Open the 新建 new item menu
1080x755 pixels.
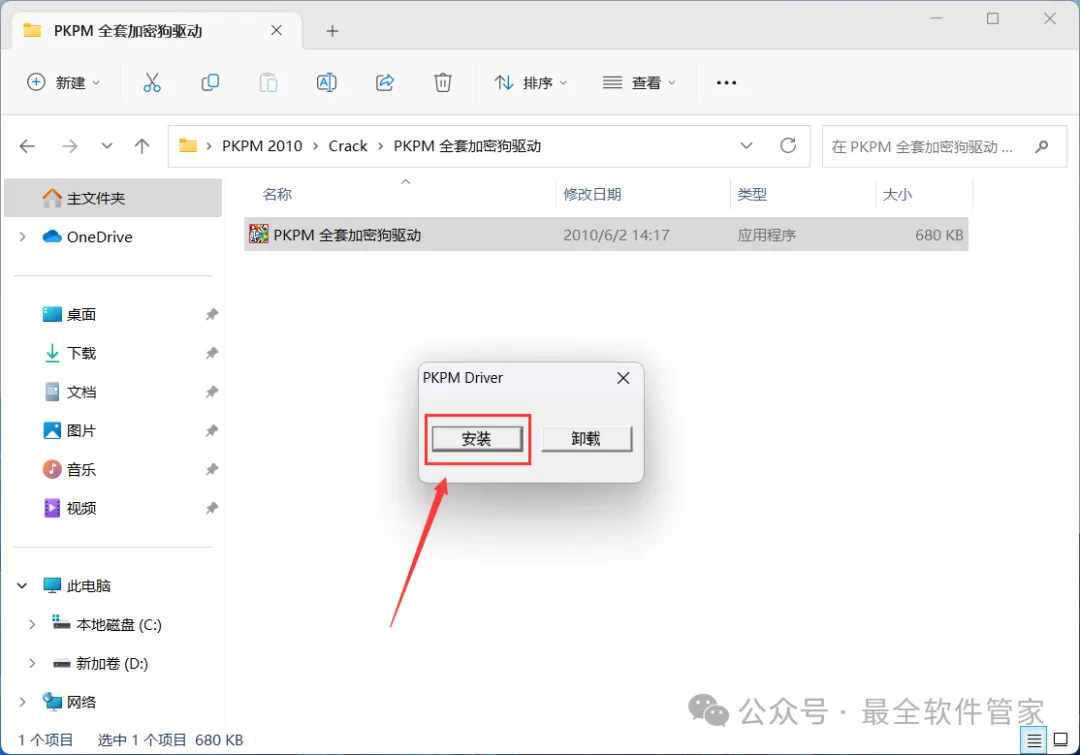(63, 83)
